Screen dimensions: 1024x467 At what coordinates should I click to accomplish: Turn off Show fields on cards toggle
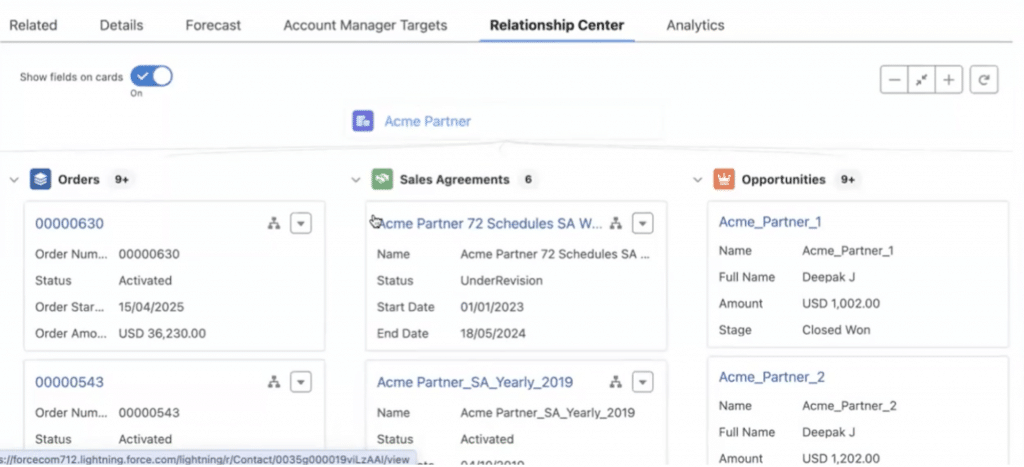tap(152, 76)
